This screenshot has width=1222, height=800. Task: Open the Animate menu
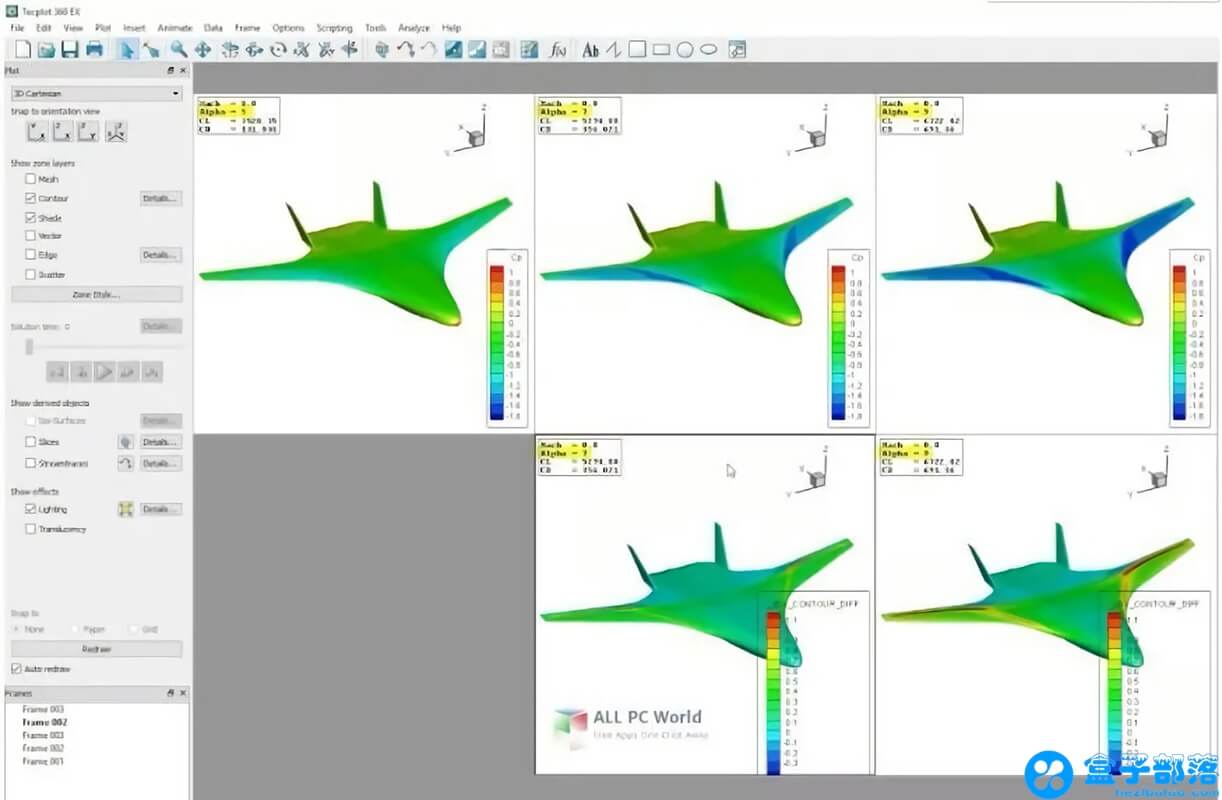click(x=174, y=28)
